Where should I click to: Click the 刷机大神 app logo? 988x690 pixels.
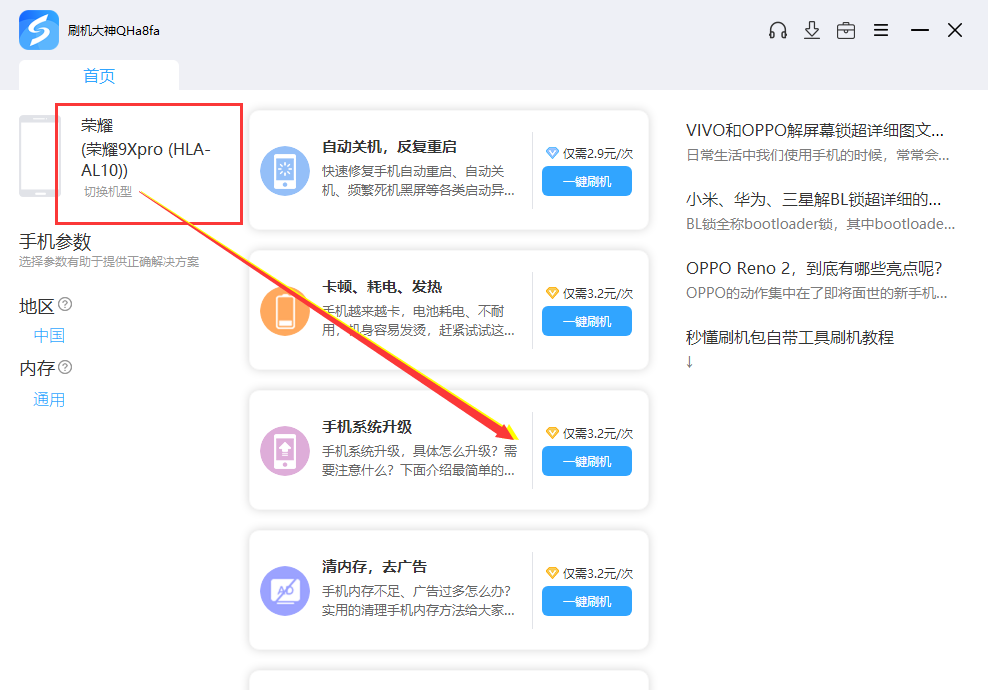click(x=38, y=30)
